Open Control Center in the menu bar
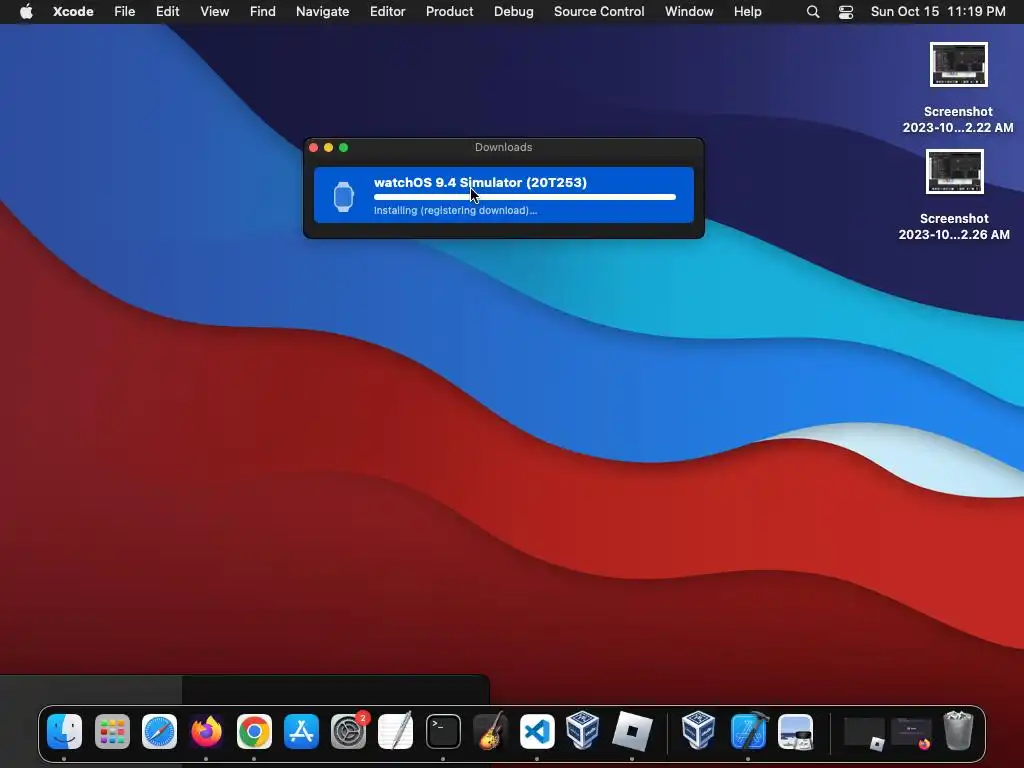The image size is (1024, 768). [846, 12]
